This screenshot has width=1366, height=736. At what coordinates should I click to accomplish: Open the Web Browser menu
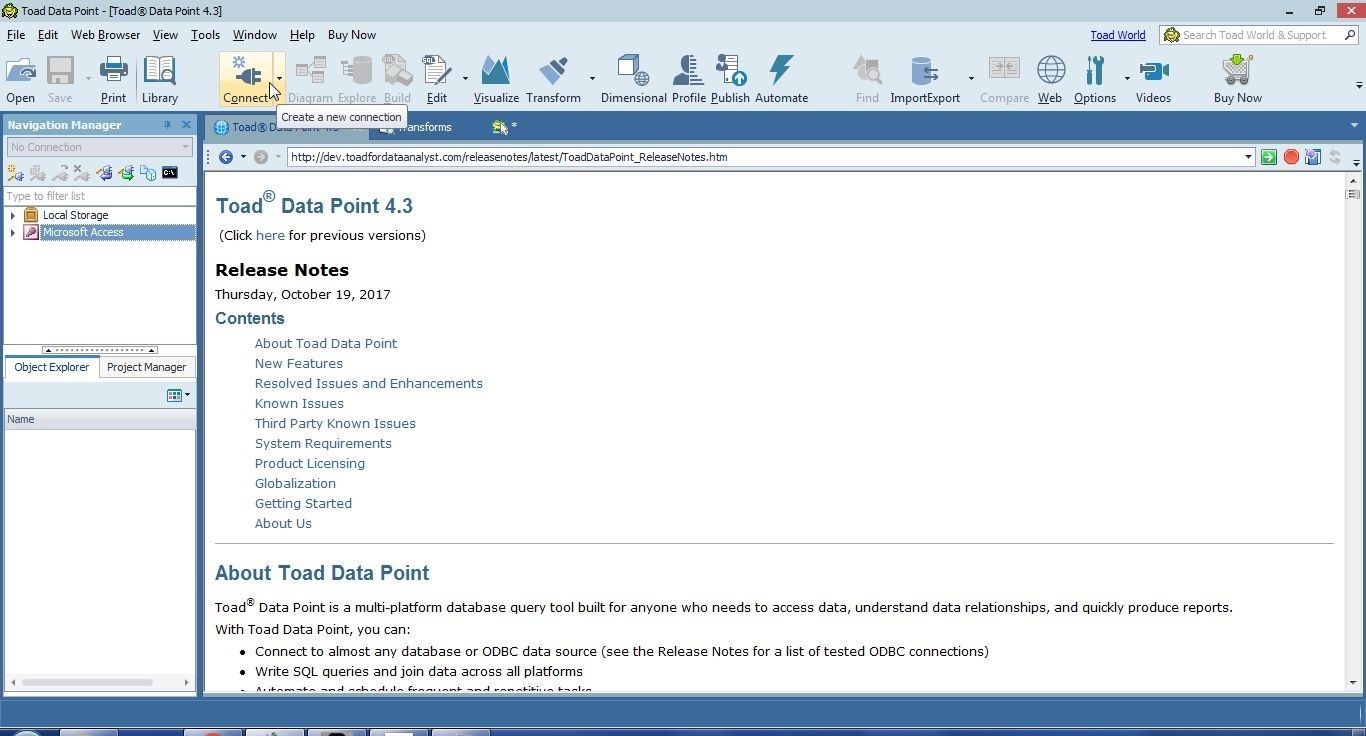tap(105, 35)
